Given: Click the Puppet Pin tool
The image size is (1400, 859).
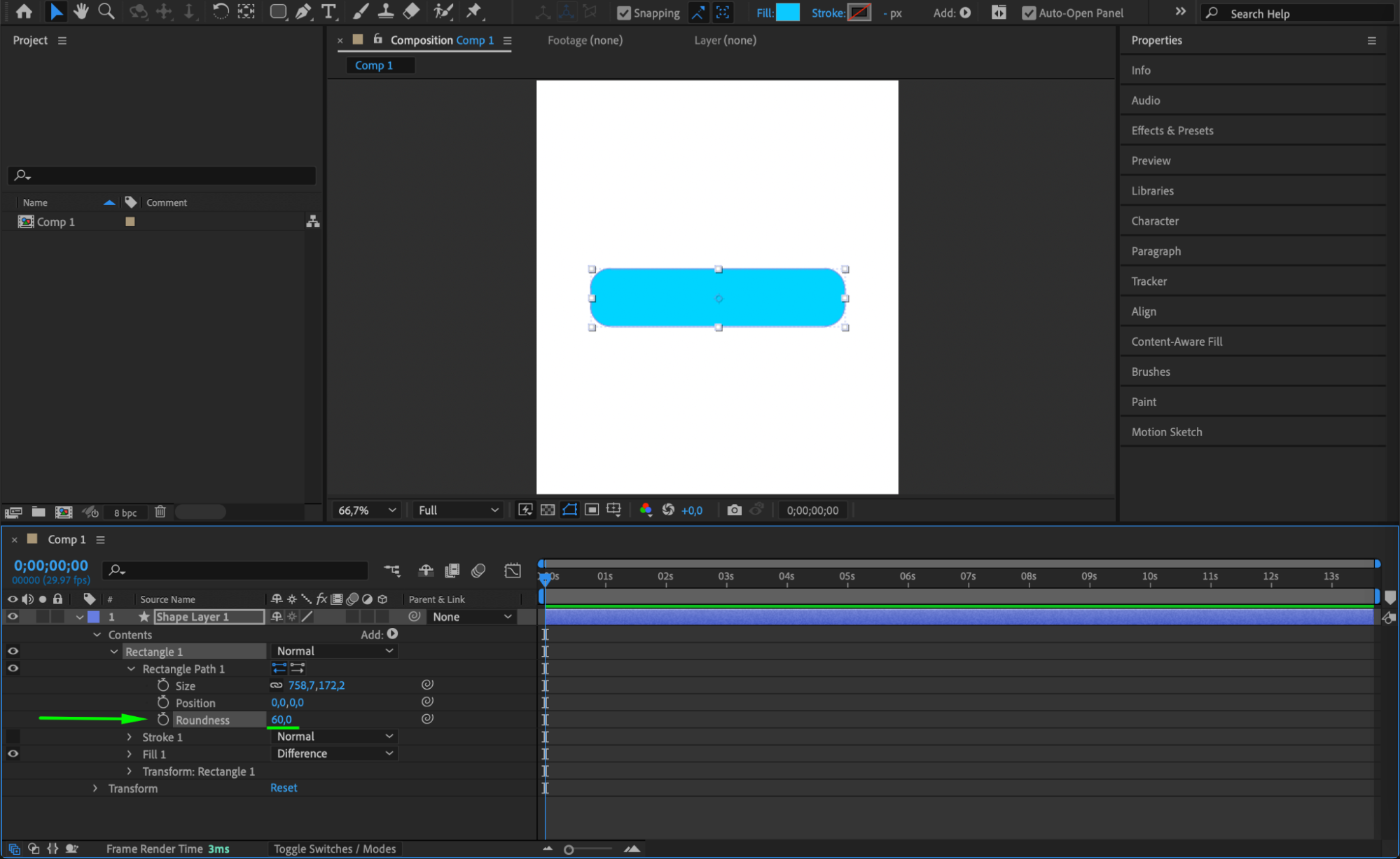Looking at the screenshot, I should (474, 11).
